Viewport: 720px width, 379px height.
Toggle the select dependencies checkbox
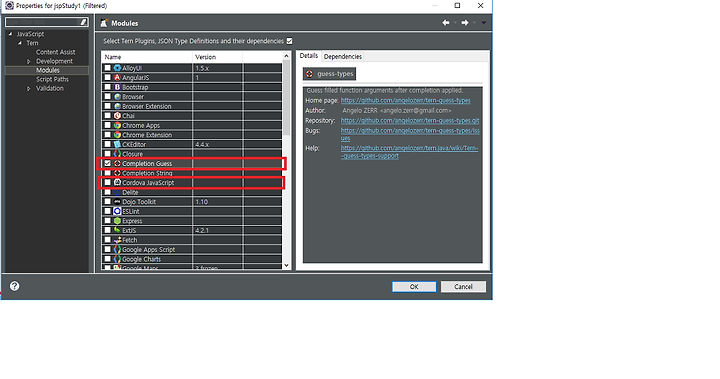click(289, 41)
